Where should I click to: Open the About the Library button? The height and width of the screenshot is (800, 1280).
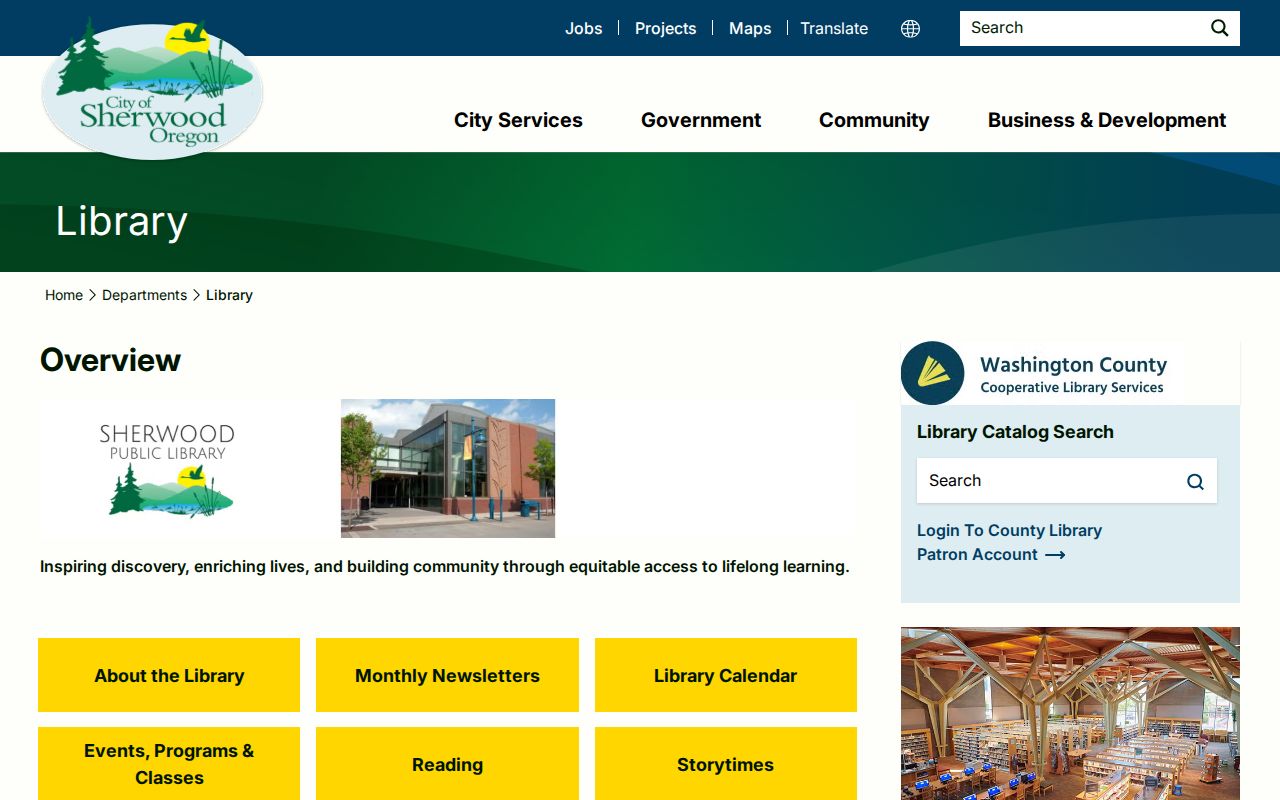[169, 675]
